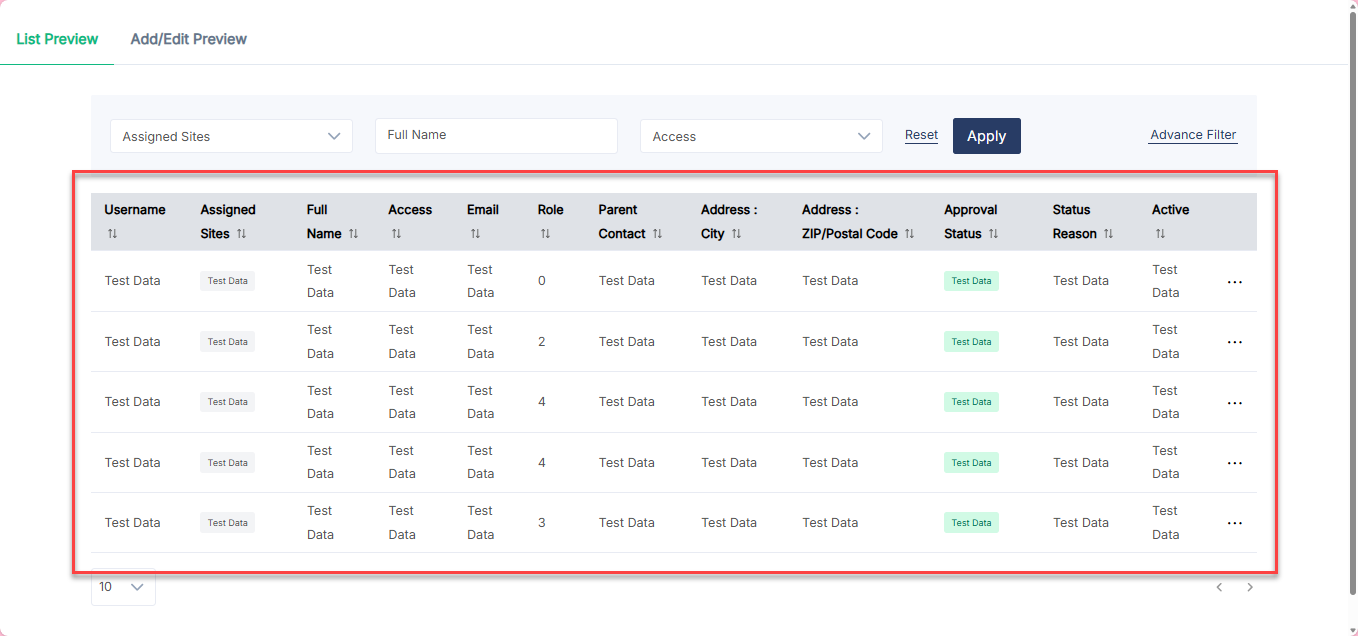The width and height of the screenshot is (1358, 636).
Task: Click sort icon next to Assigned Sites header
Action: point(242,234)
